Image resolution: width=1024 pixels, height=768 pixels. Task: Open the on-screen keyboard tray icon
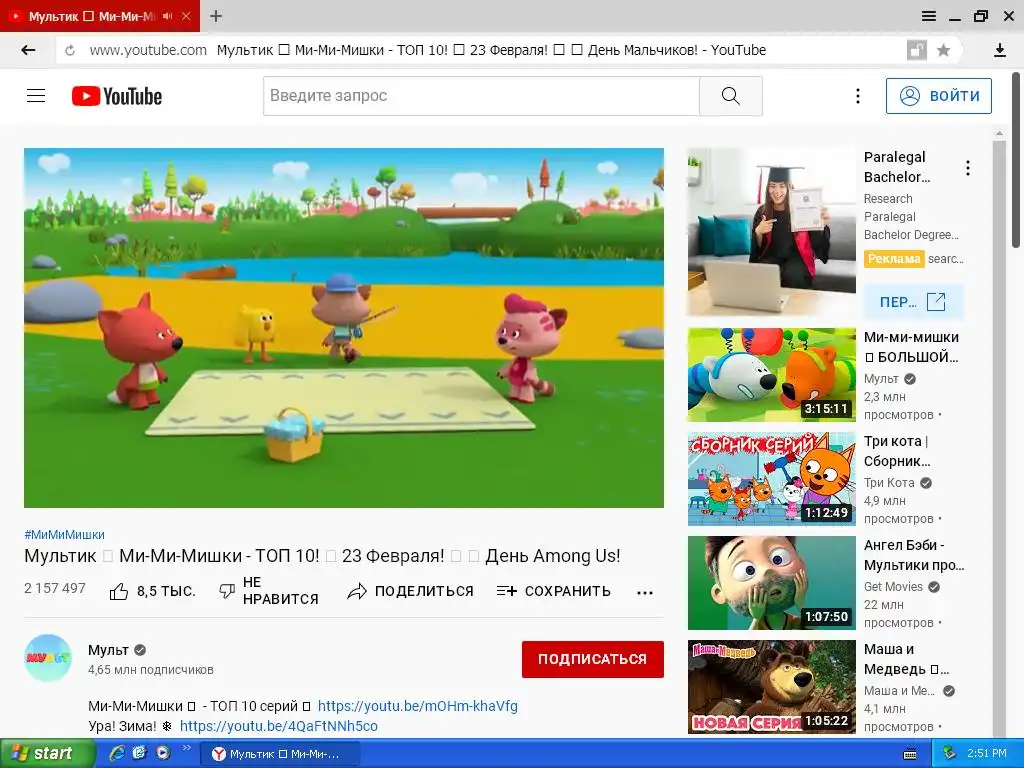click(x=910, y=754)
